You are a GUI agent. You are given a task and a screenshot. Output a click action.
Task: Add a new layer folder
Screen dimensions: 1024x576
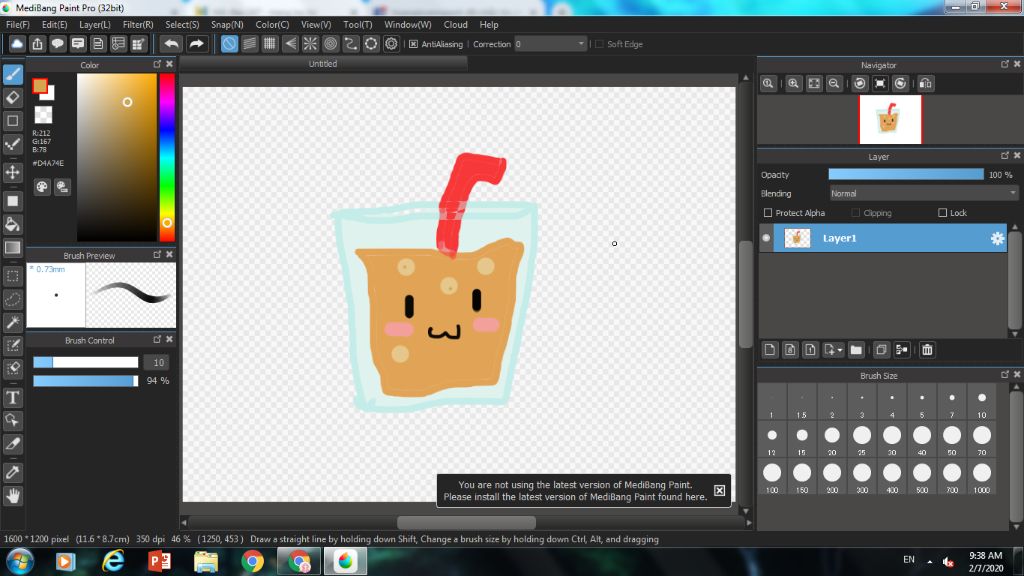tap(856, 350)
